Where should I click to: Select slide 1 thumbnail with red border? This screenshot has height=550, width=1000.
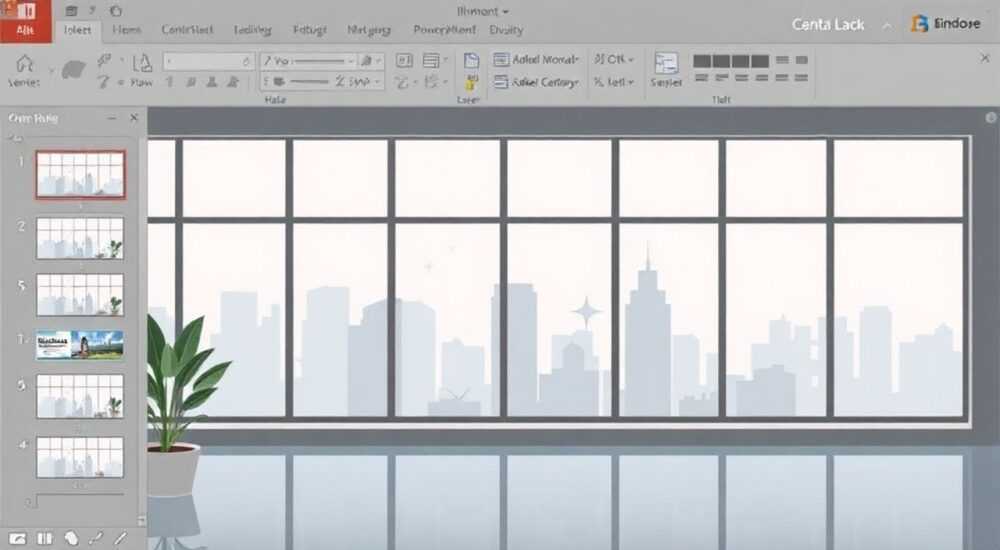pos(80,175)
